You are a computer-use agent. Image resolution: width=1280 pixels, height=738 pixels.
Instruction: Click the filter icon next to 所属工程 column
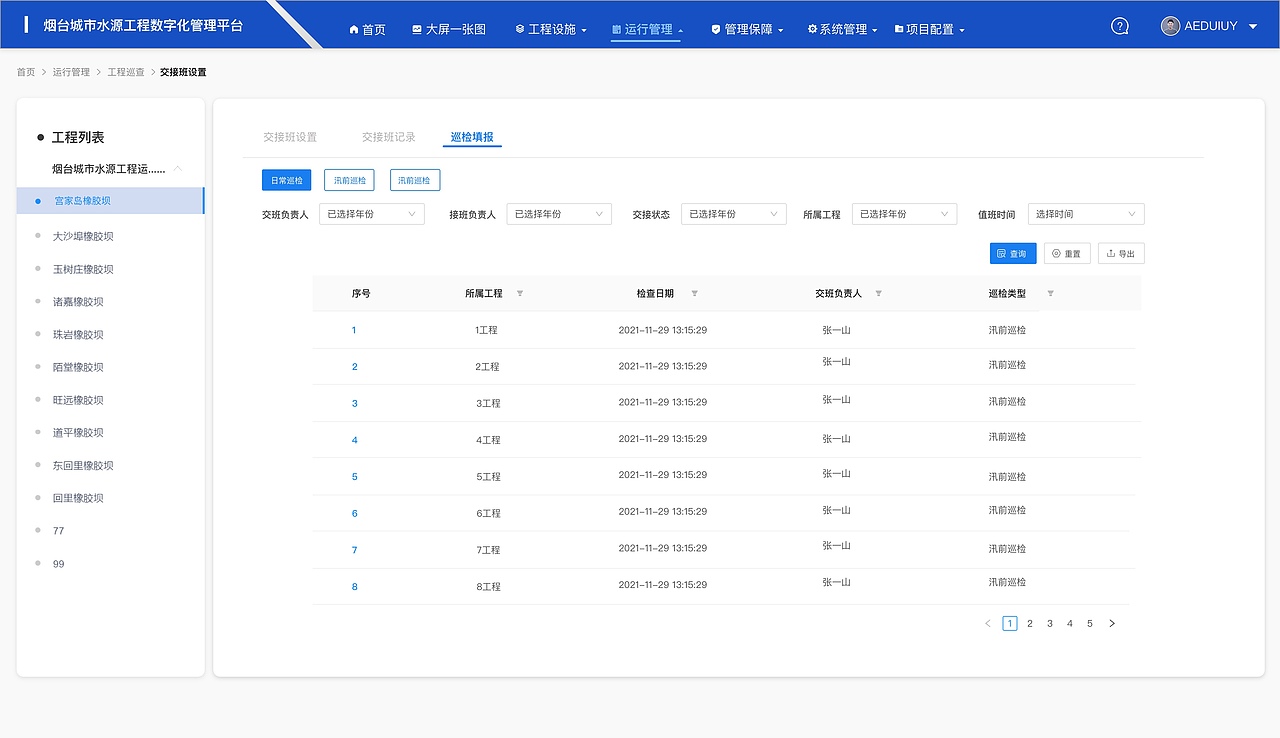519,294
